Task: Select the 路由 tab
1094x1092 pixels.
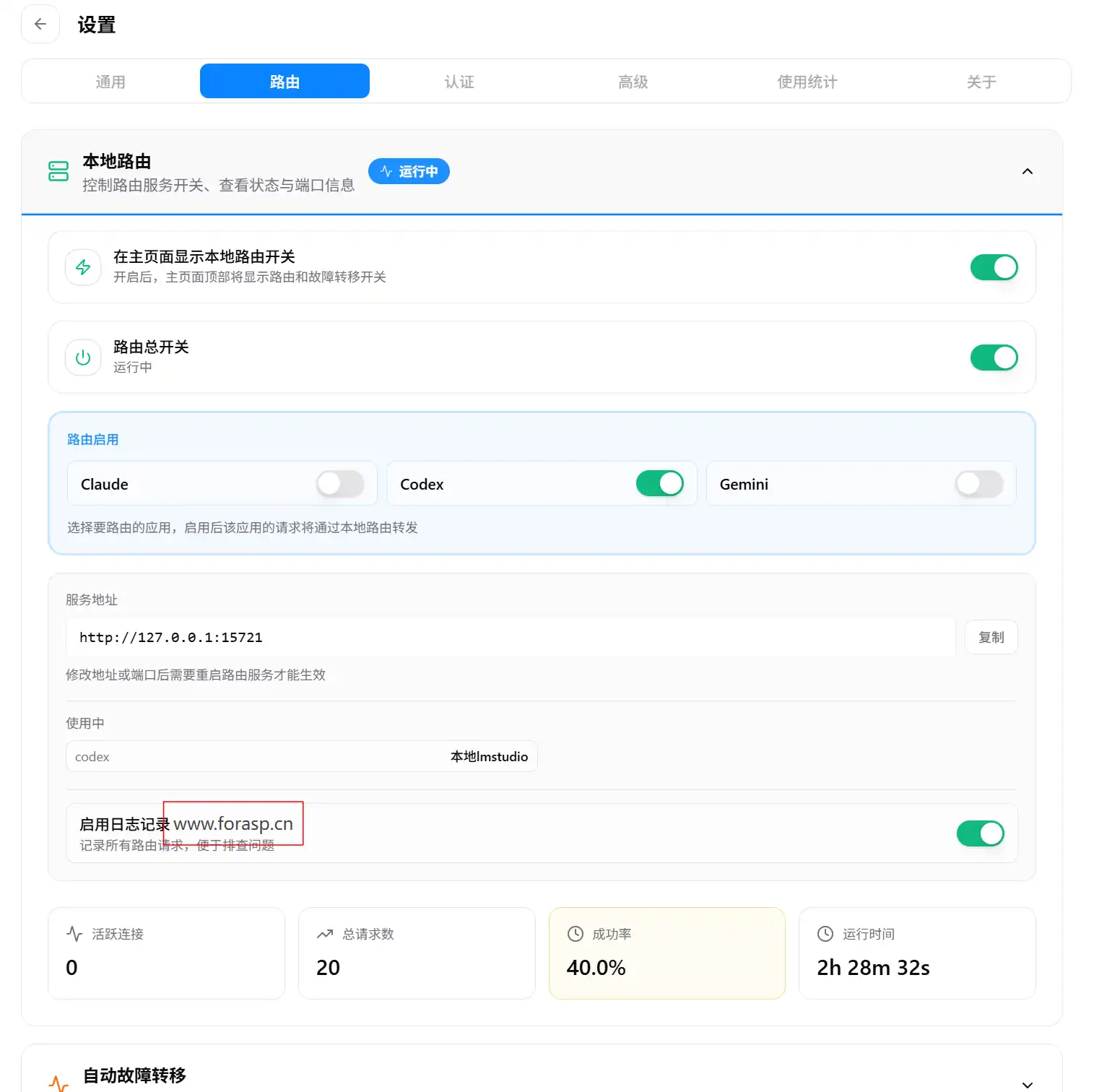Action: point(285,82)
